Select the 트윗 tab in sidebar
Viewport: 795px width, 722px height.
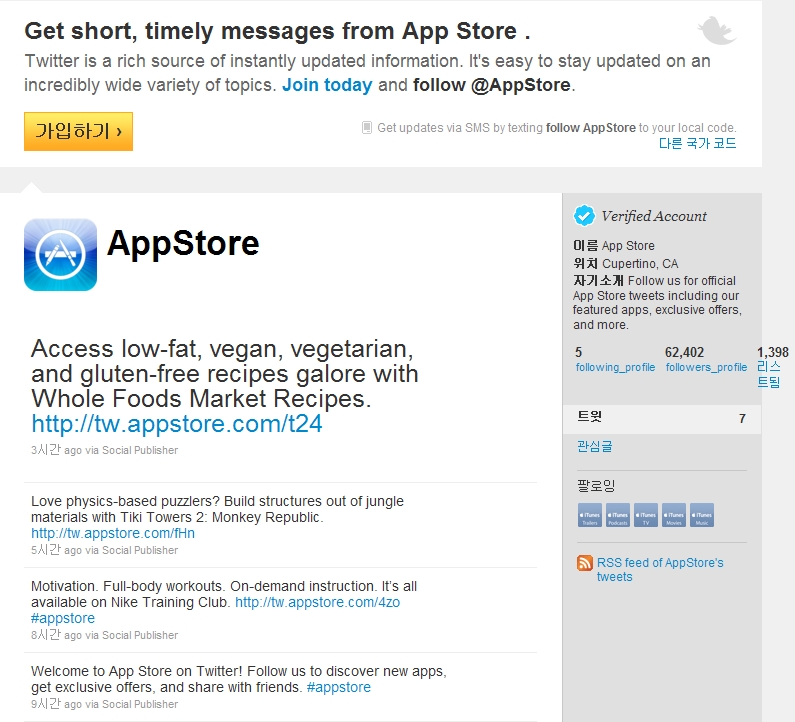662,418
